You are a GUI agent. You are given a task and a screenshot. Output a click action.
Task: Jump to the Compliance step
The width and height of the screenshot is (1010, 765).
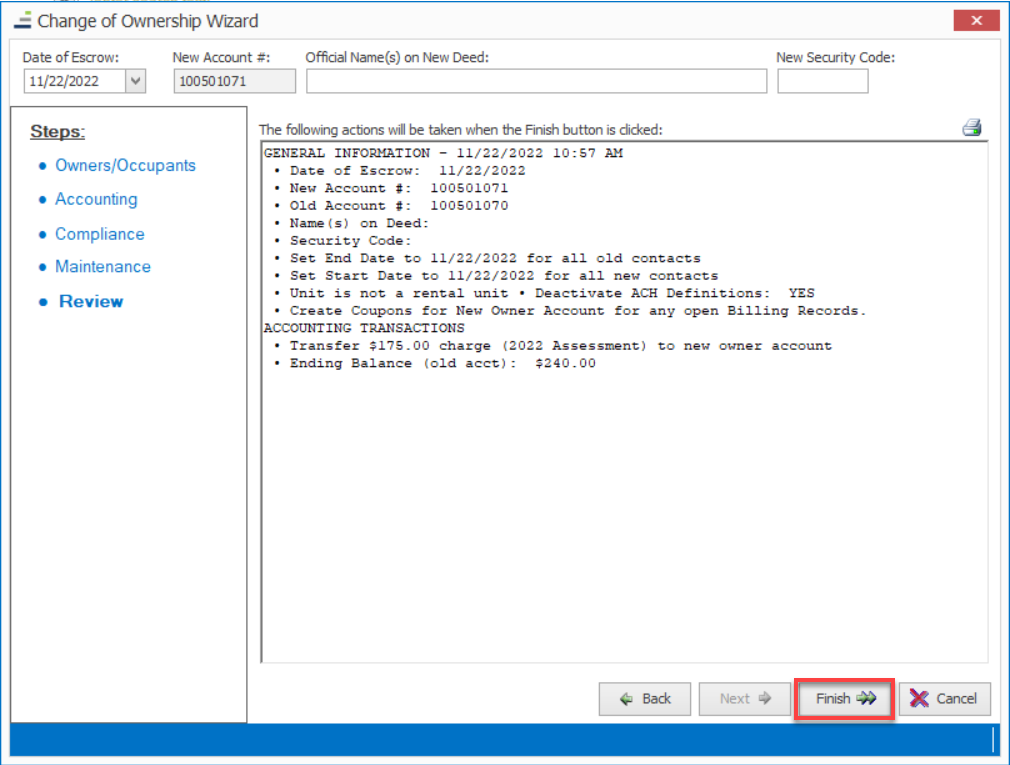[x=99, y=234]
